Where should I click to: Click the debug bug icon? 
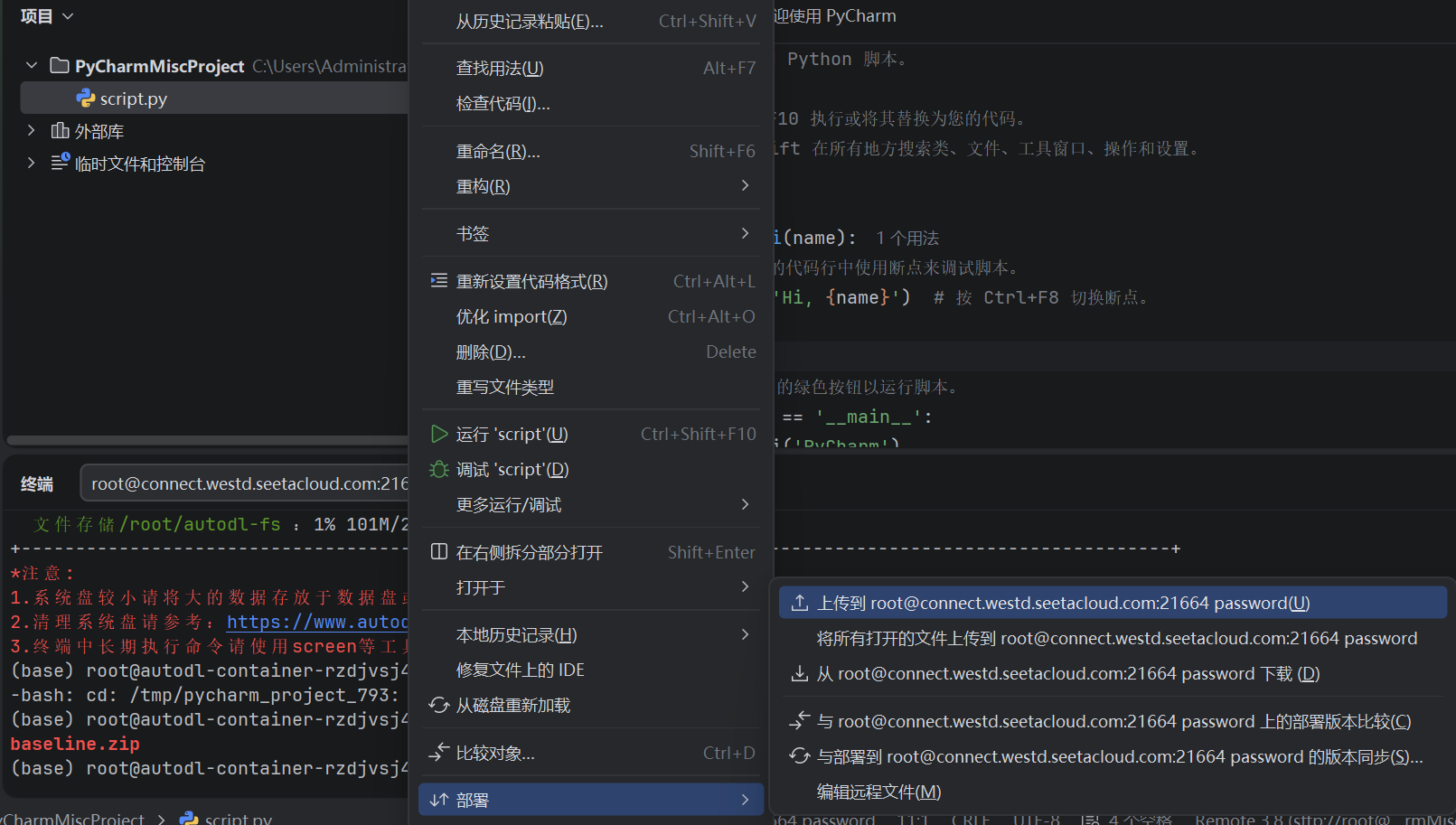[x=439, y=469]
